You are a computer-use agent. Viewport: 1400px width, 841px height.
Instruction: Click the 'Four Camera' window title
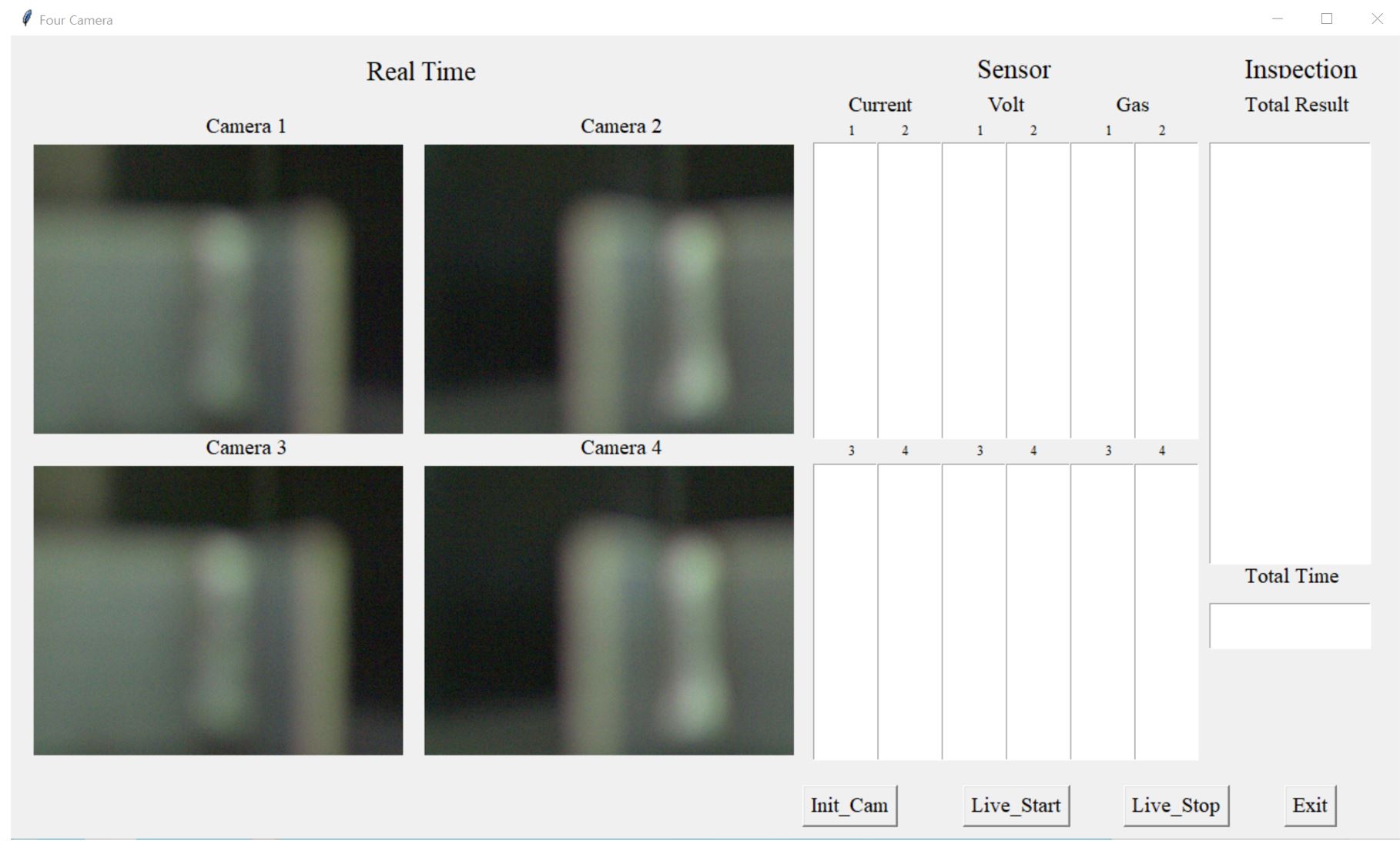[76, 20]
